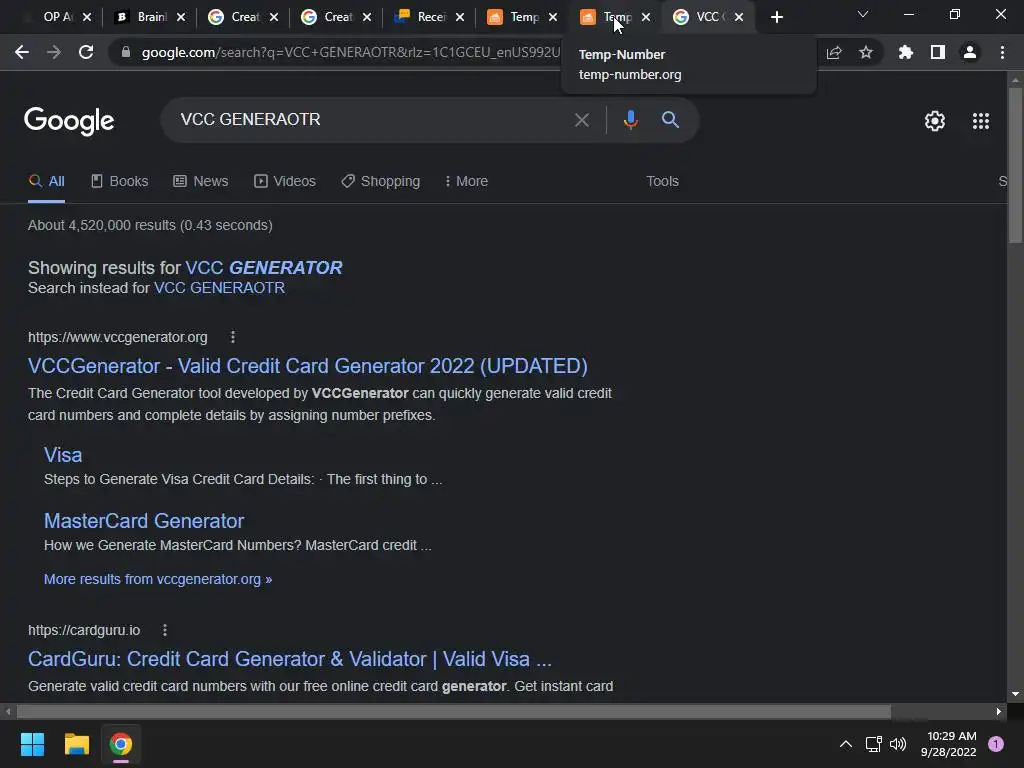1024x768 pixels.
Task: Click horizontal scrollbar right arrow
Action: [x=999, y=711]
